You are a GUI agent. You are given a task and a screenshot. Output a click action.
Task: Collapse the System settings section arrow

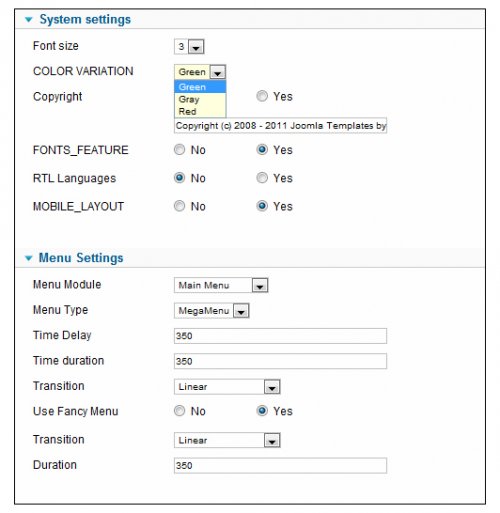[29, 20]
